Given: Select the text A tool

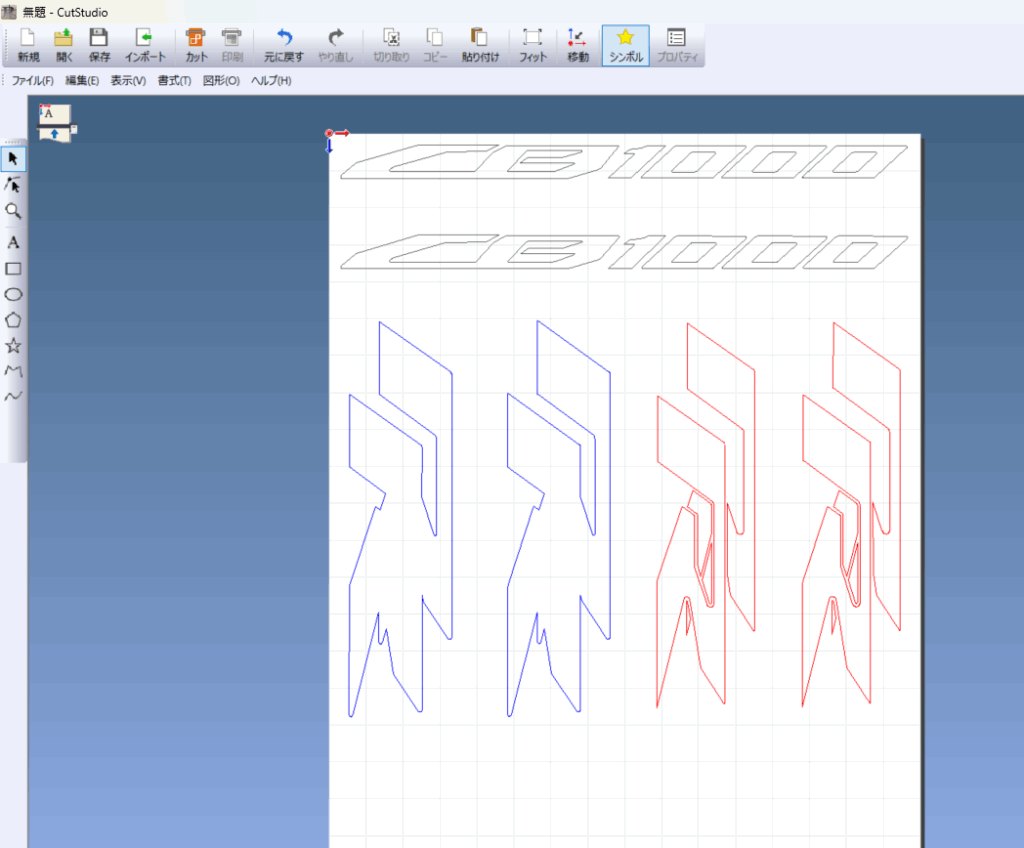Looking at the screenshot, I should [x=13, y=242].
